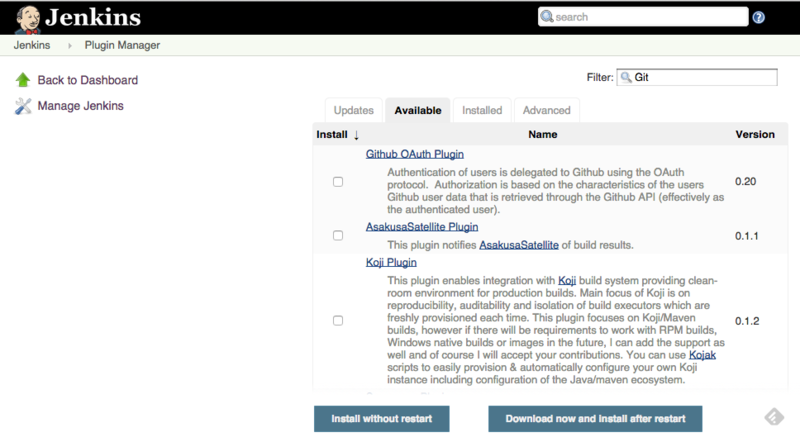Click the search help question mark icon

click(x=759, y=18)
